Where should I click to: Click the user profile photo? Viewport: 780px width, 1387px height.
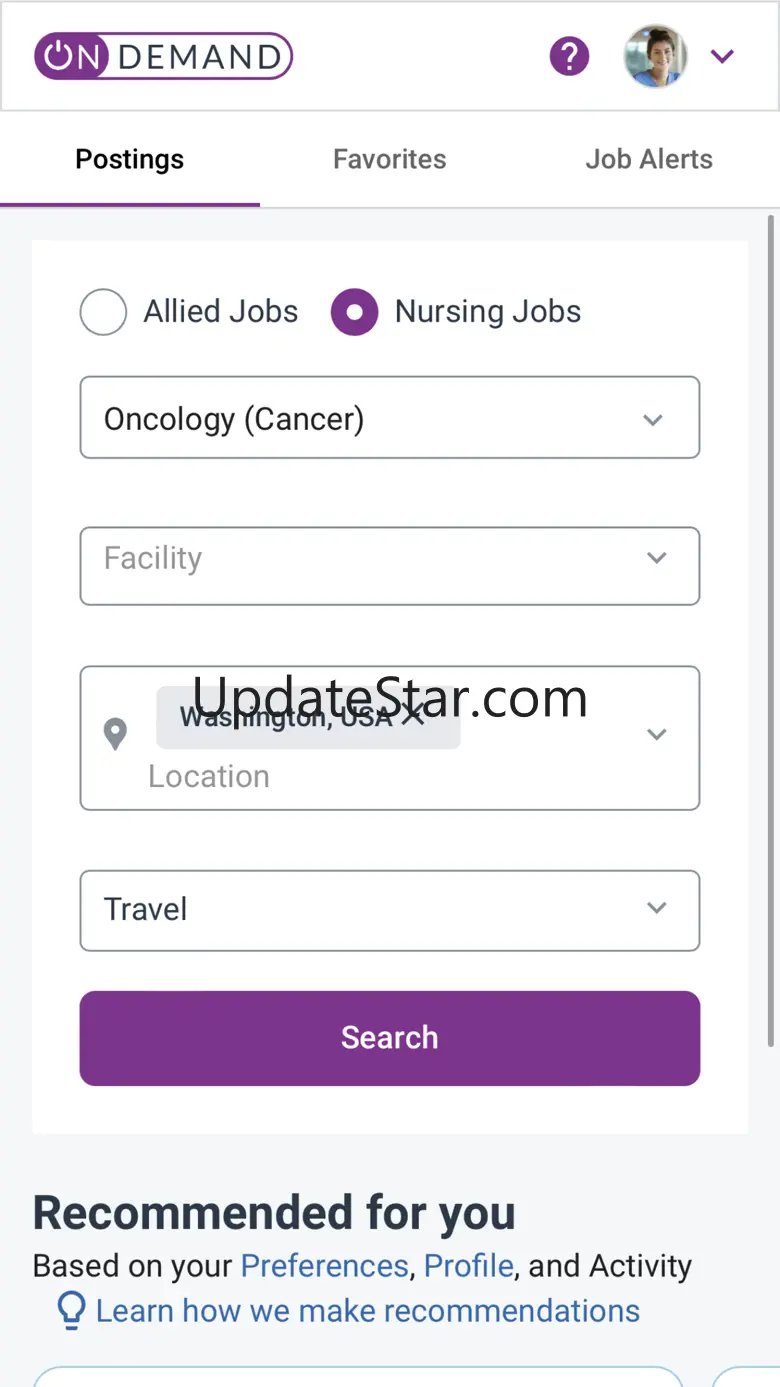coord(655,56)
